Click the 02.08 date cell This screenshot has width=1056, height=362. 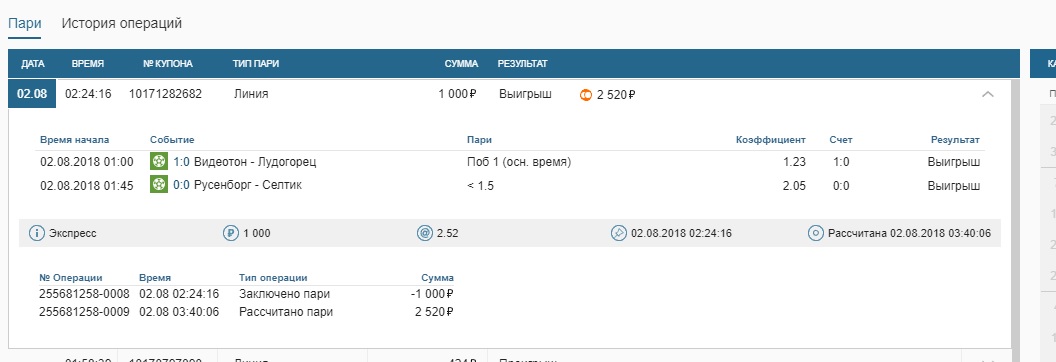pyautogui.click(x=32, y=94)
